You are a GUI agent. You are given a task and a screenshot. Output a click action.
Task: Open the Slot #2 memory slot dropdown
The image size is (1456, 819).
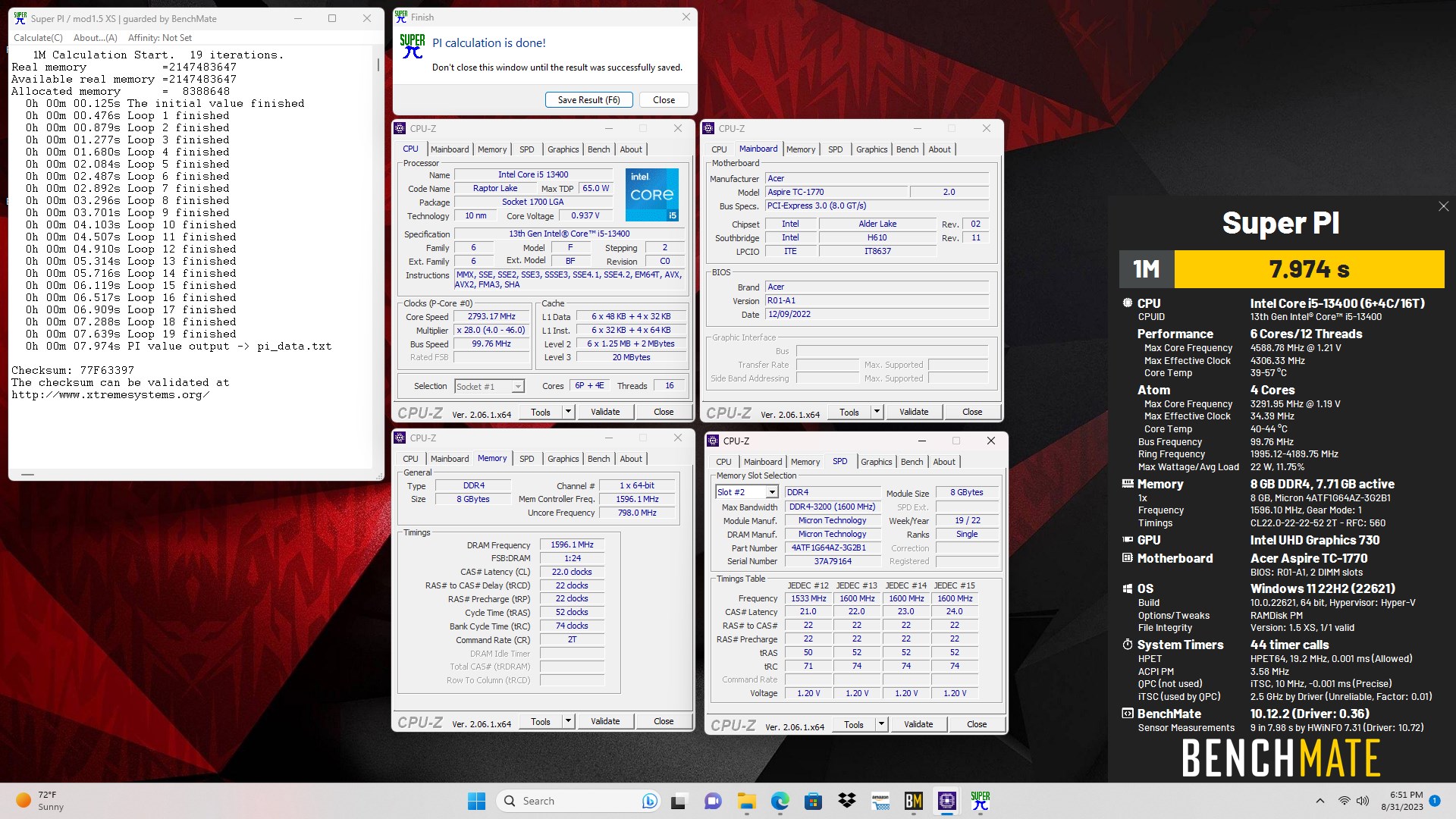[772, 492]
